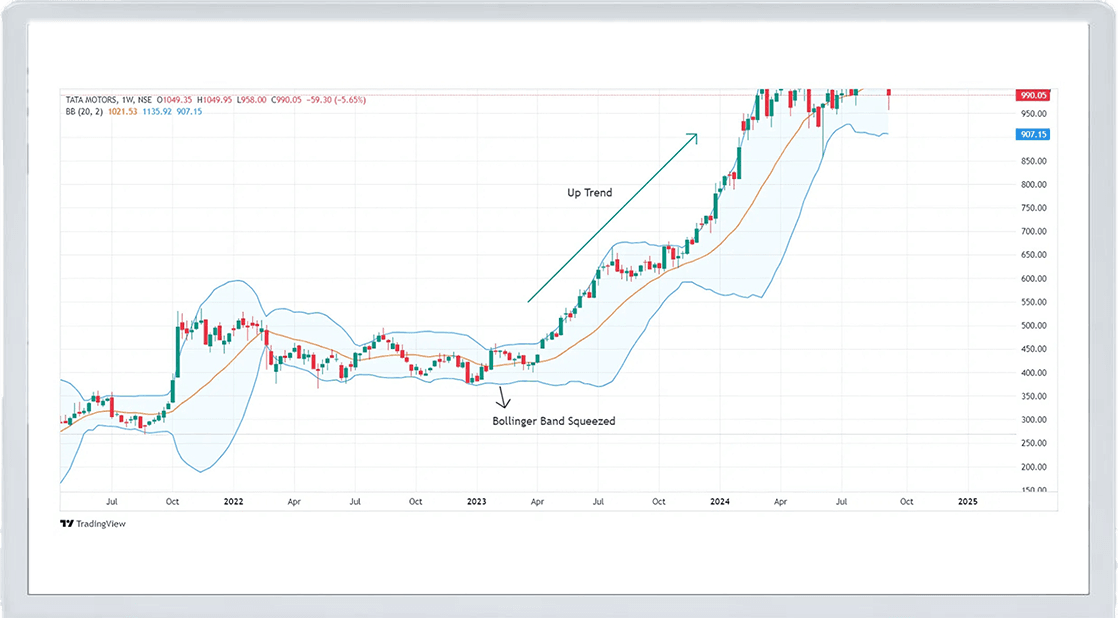Open the TATA MOTORS symbol title

(x=88, y=101)
